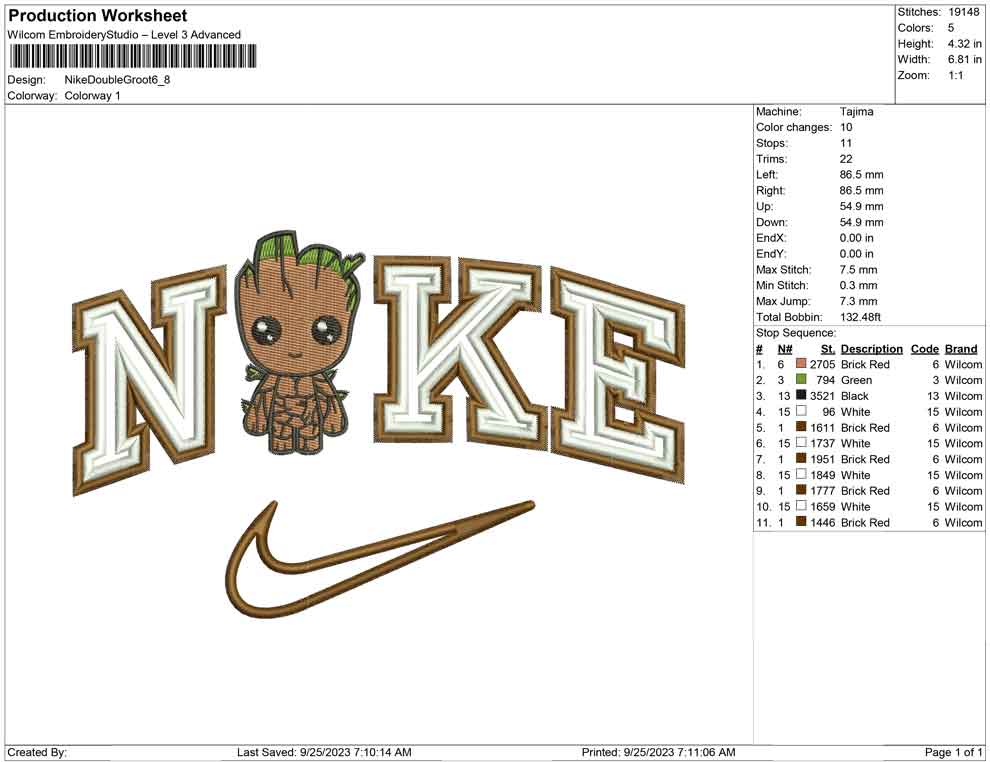Click white swatch with 1659 stitches

[801, 506]
